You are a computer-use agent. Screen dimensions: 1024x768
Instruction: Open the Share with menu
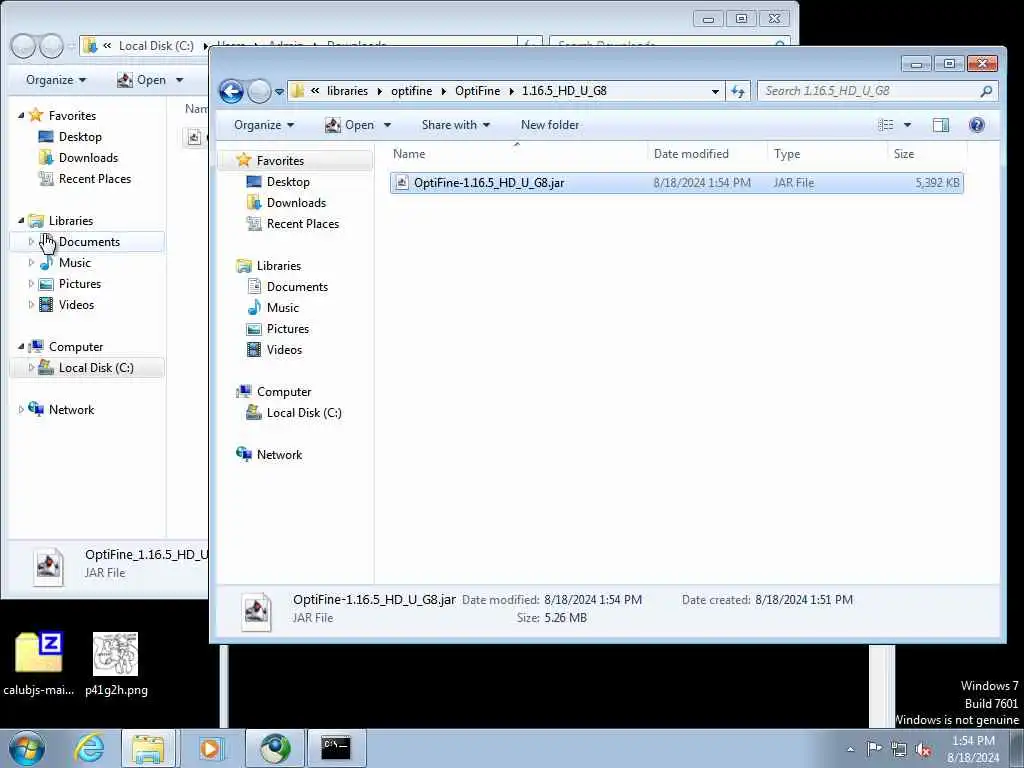(456, 125)
